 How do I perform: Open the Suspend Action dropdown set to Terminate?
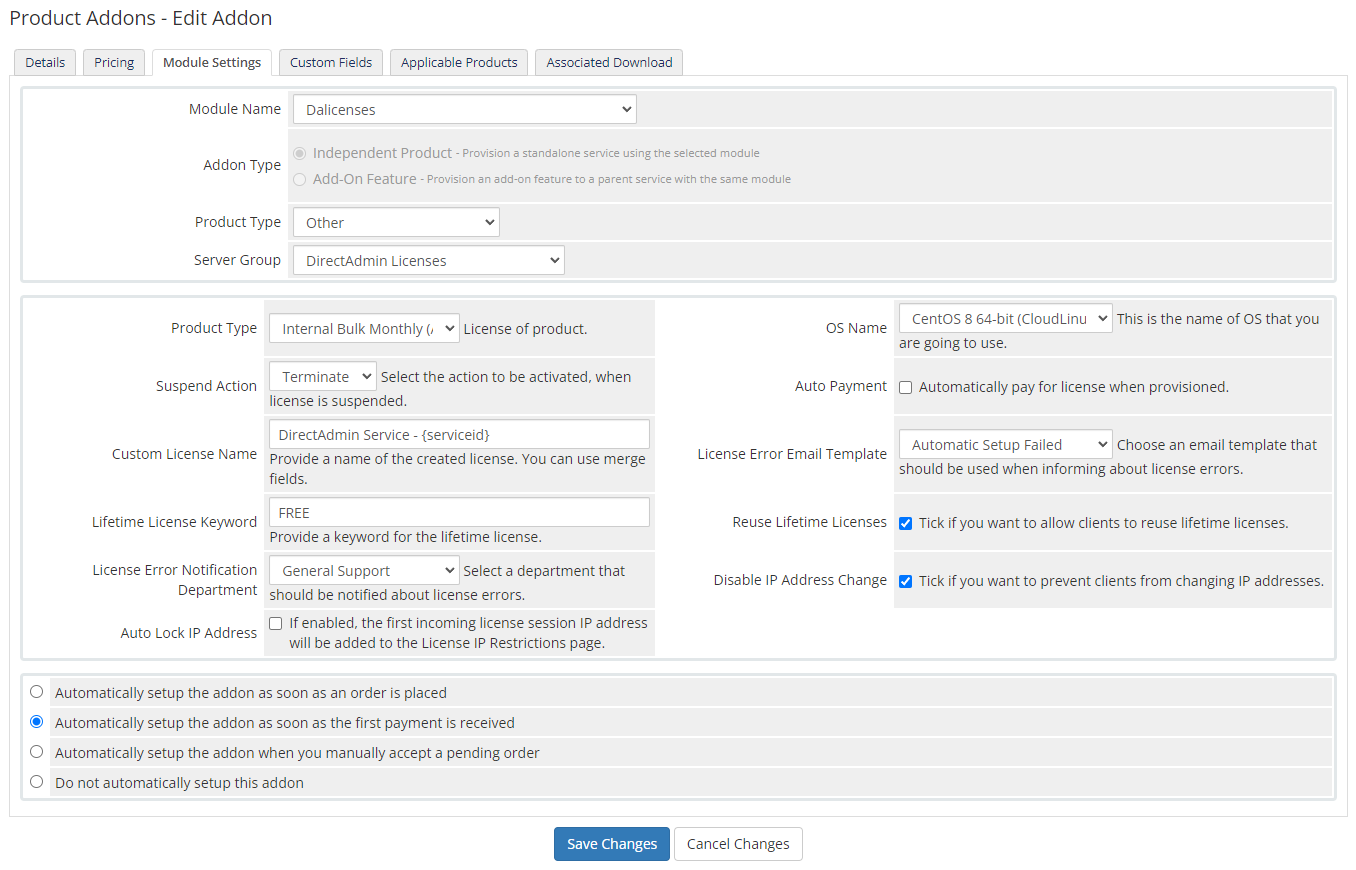(x=322, y=375)
